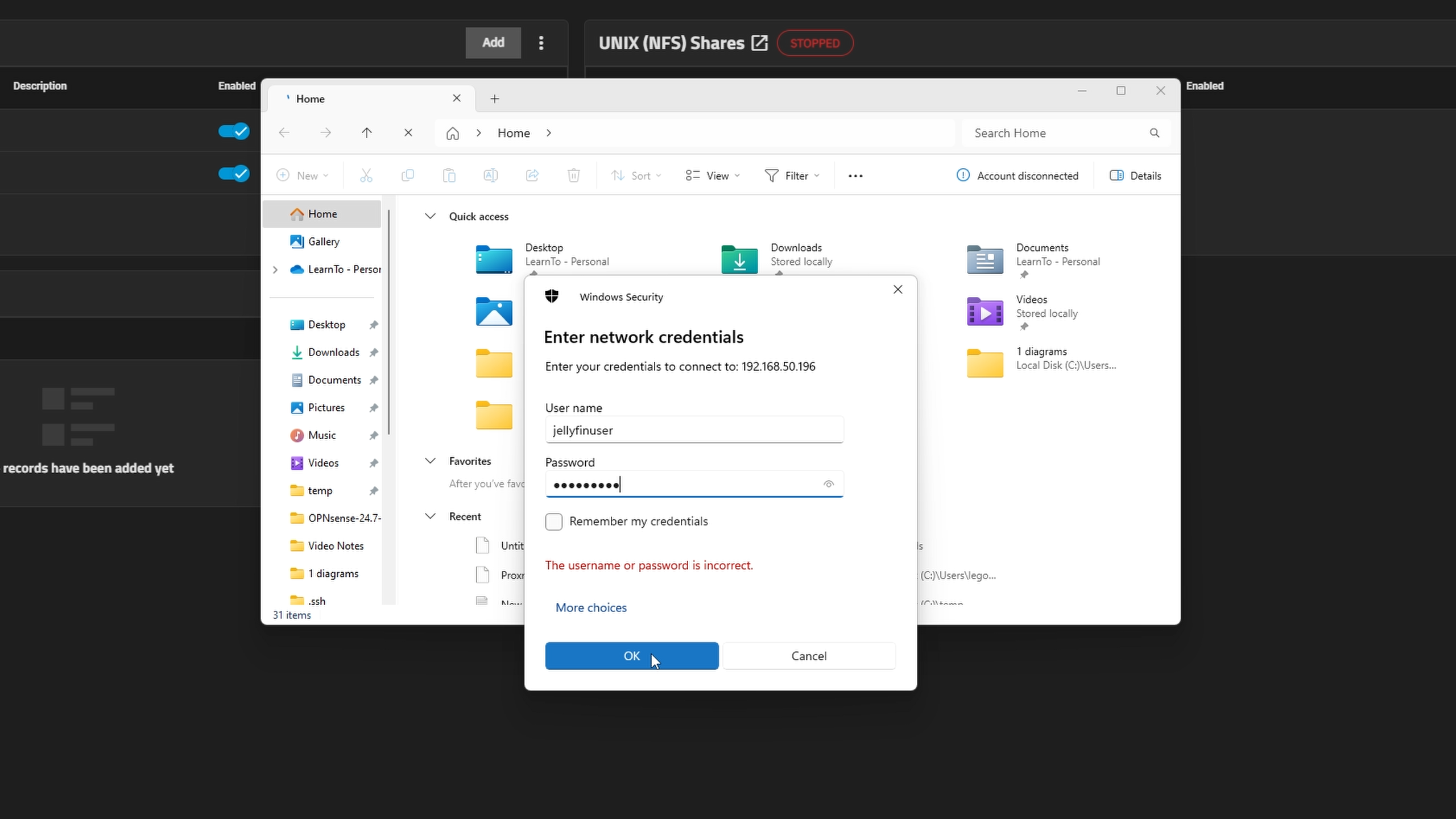Click the Share icon in Explorer toolbar
Screen dimensions: 1456x819
click(532, 176)
